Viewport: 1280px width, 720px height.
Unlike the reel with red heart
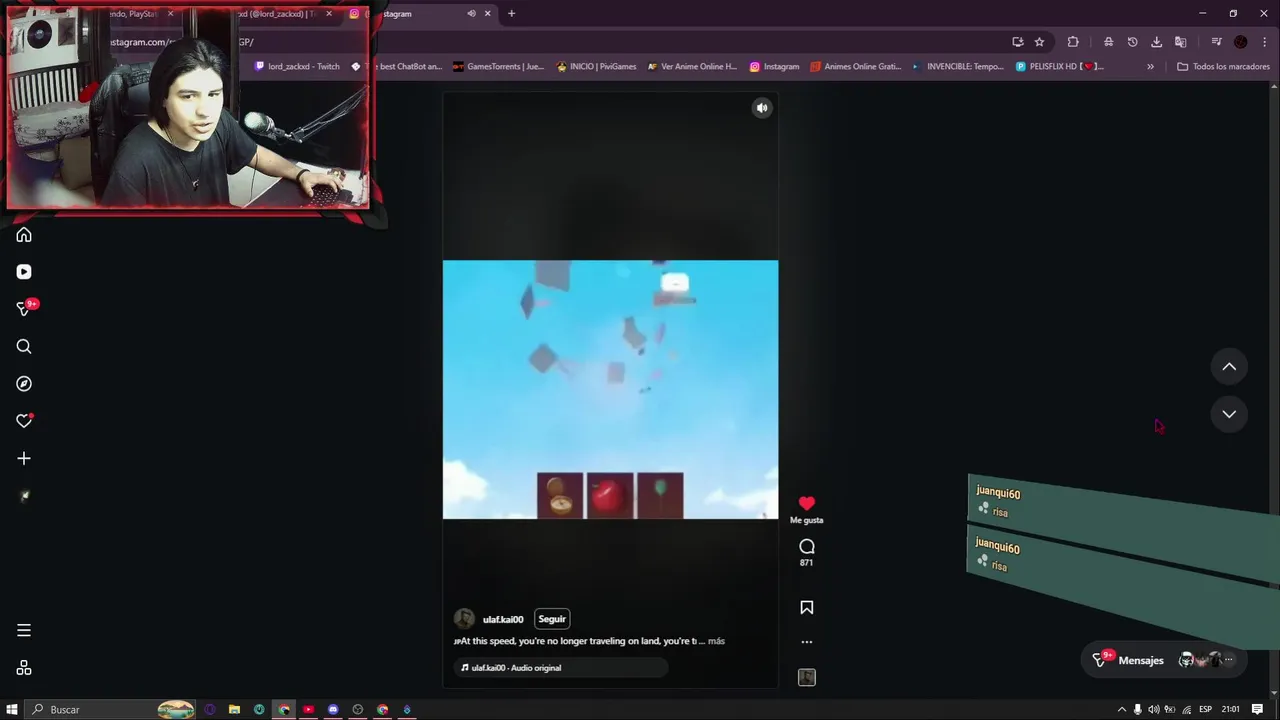[807, 503]
